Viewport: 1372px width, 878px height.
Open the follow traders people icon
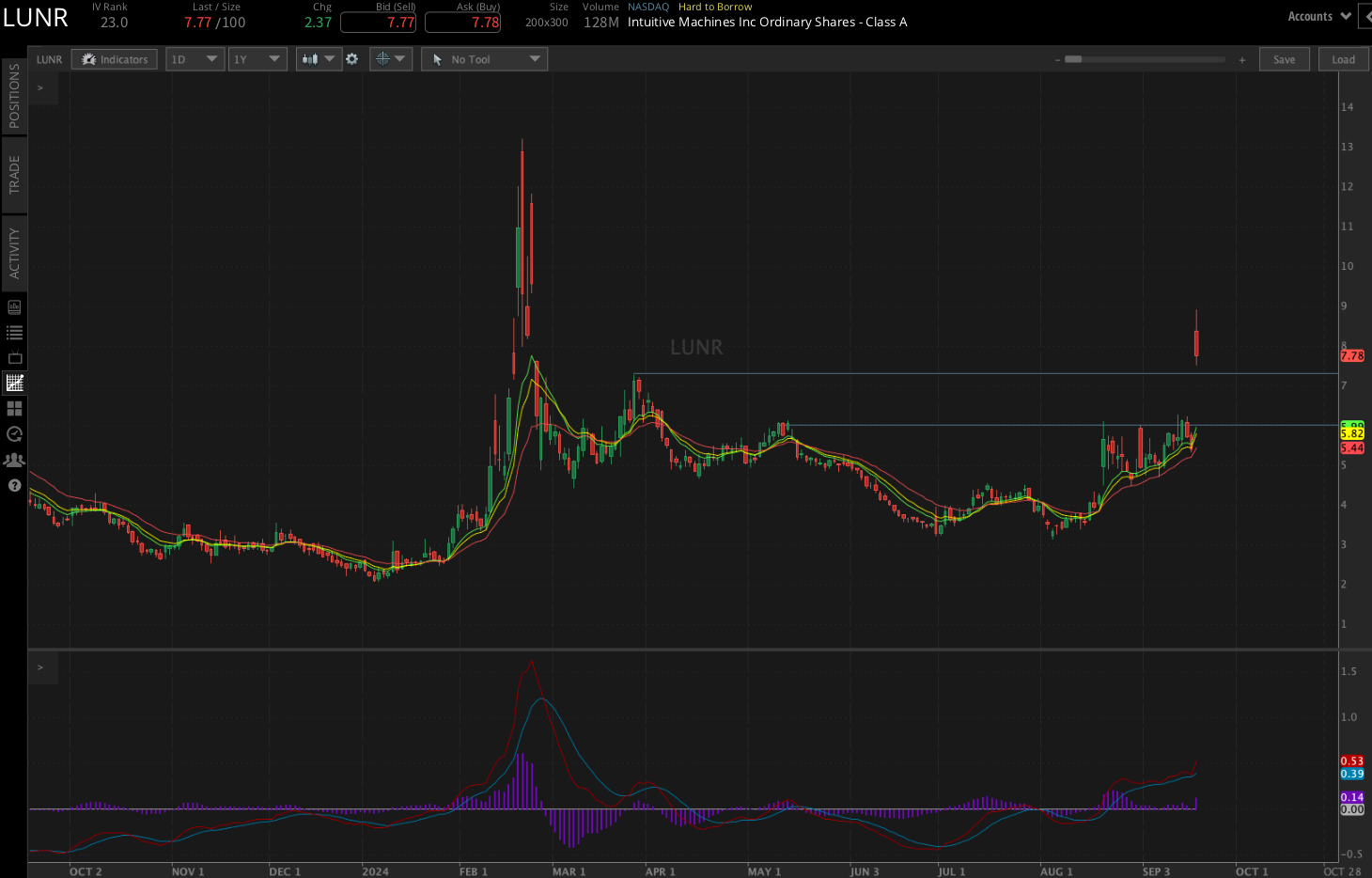14,460
